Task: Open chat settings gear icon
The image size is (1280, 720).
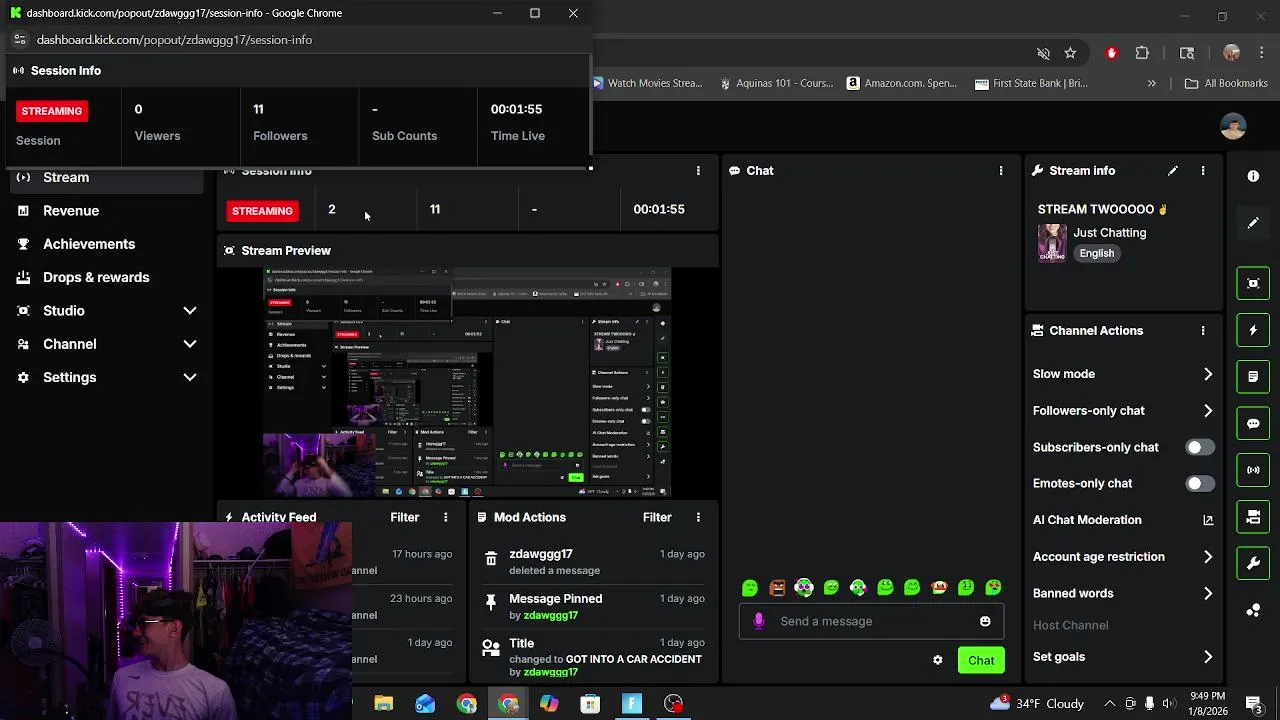Action: click(938, 660)
